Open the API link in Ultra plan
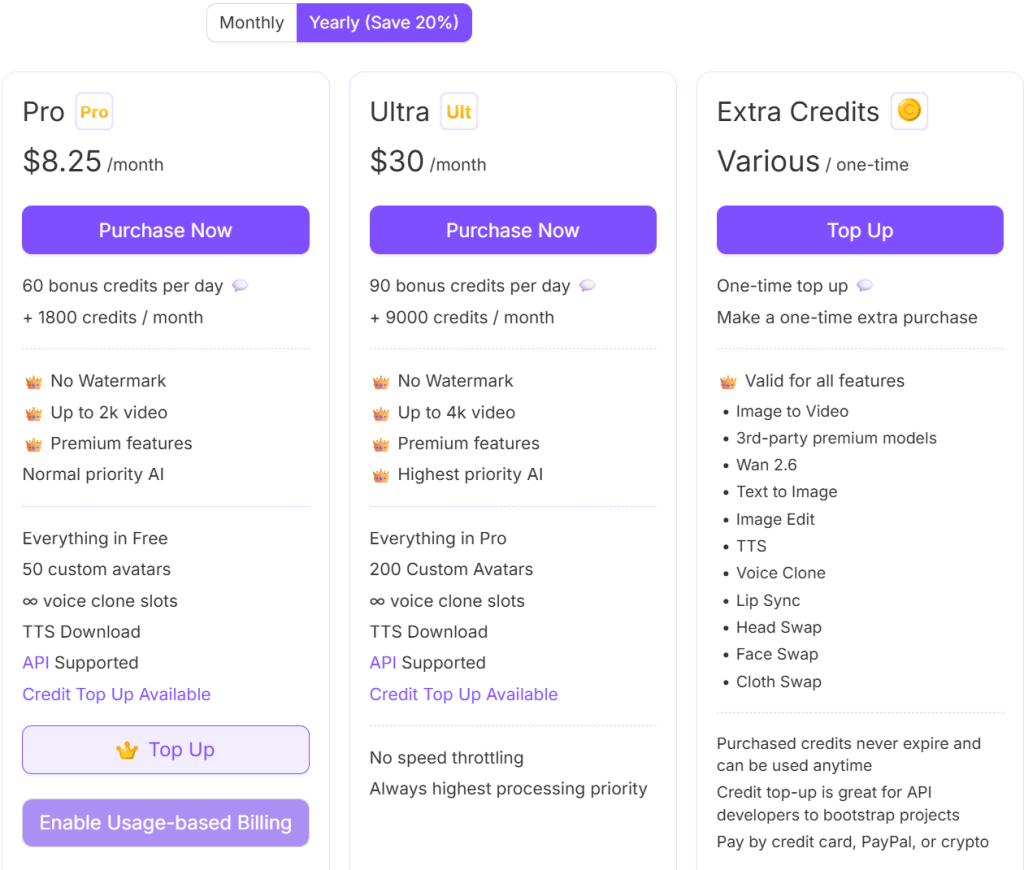This screenshot has height=870, width=1024. [382, 663]
